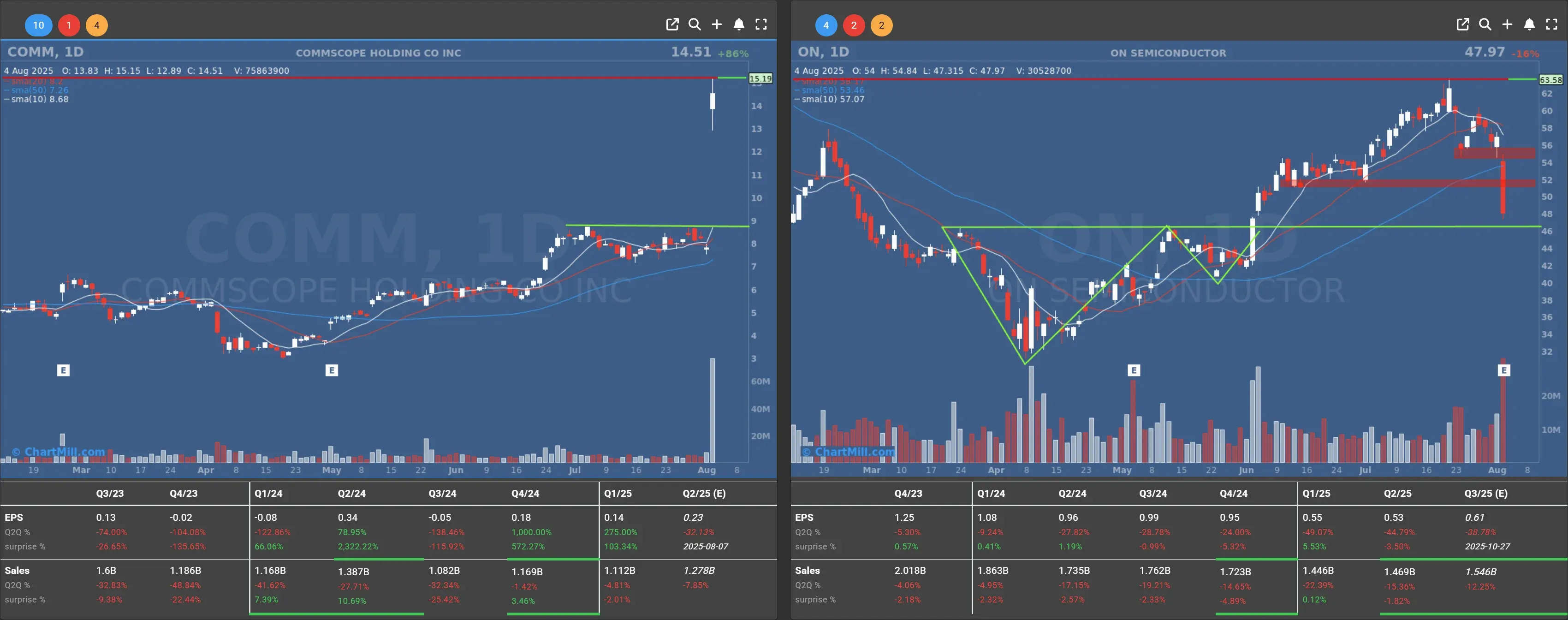Click EPS row label in COMM table

(14, 517)
